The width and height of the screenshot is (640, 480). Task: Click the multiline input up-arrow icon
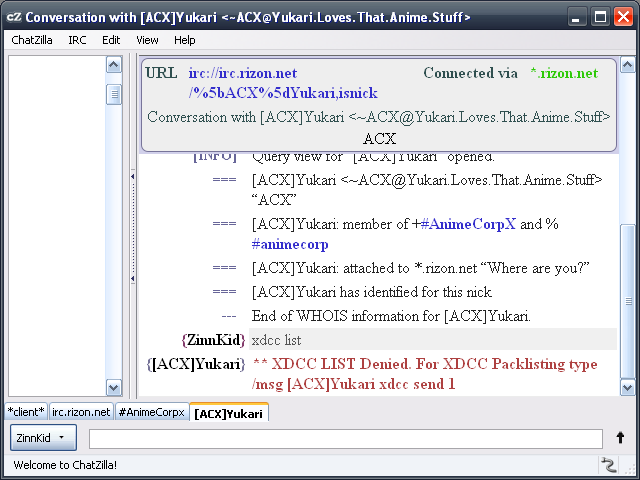click(x=620, y=438)
